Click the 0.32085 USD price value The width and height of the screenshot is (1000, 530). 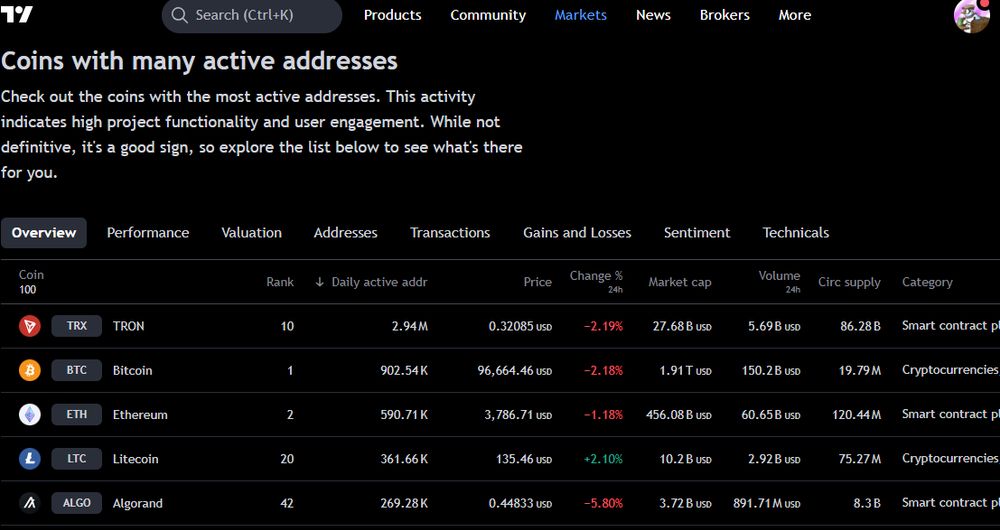click(520, 326)
